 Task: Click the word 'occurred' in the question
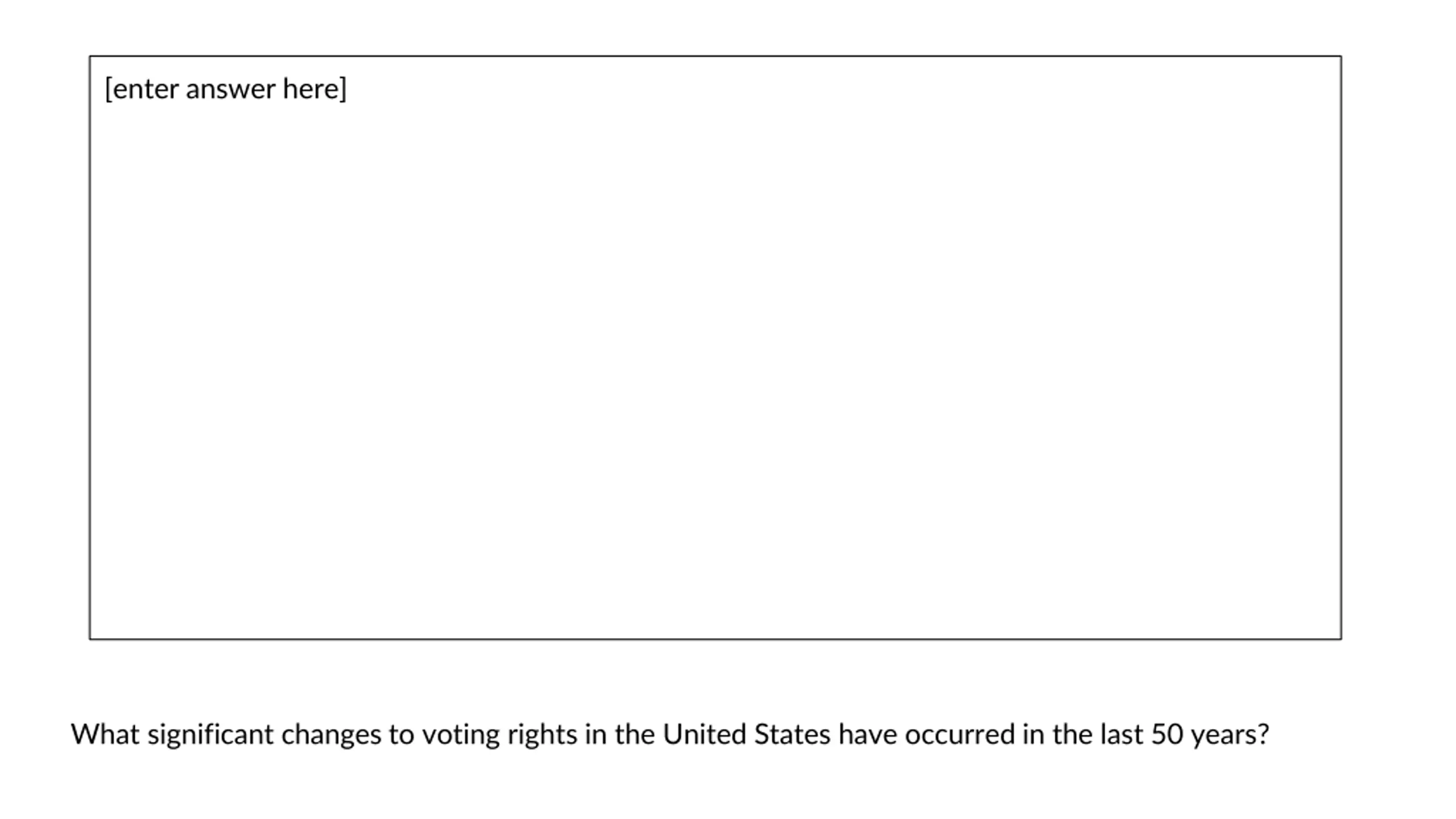pyautogui.click(x=959, y=734)
